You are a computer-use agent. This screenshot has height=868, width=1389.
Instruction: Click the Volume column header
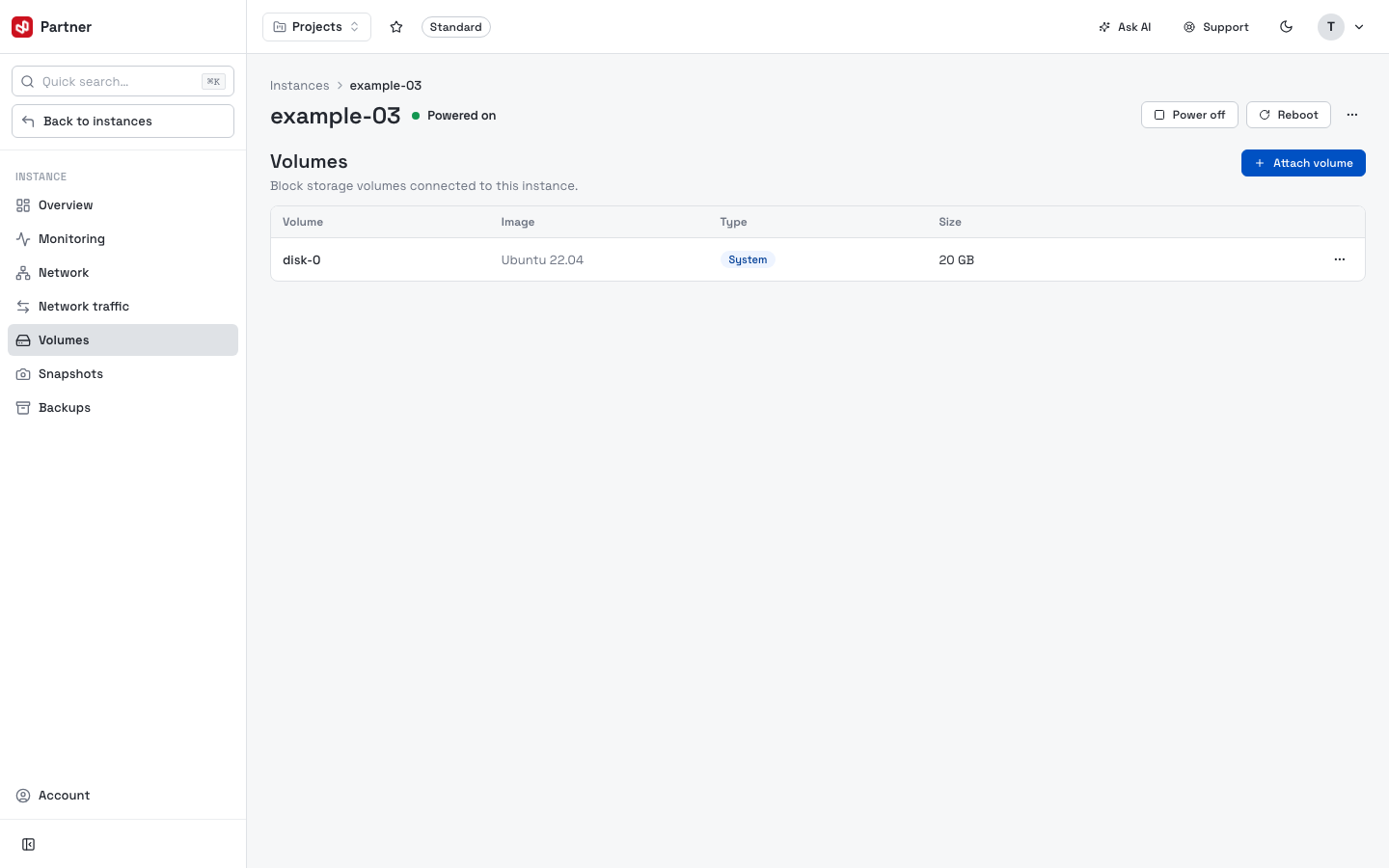303,222
